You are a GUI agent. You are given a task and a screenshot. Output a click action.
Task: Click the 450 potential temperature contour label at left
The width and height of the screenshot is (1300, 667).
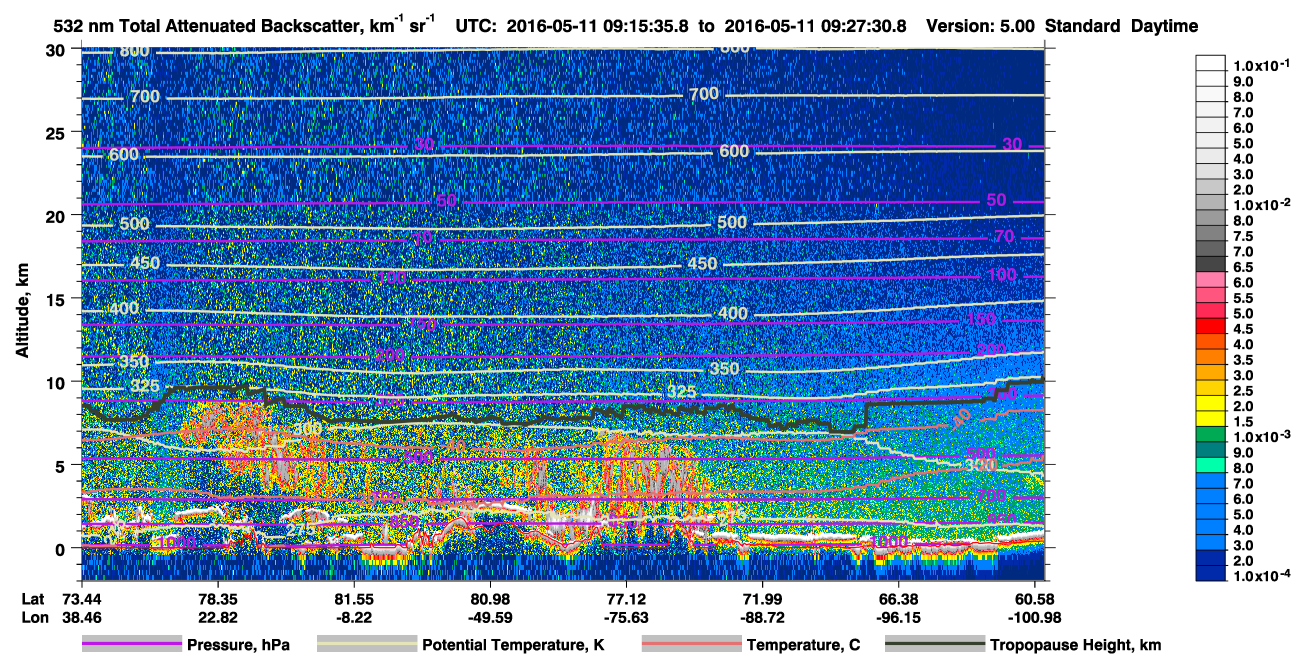coord(144,263)
